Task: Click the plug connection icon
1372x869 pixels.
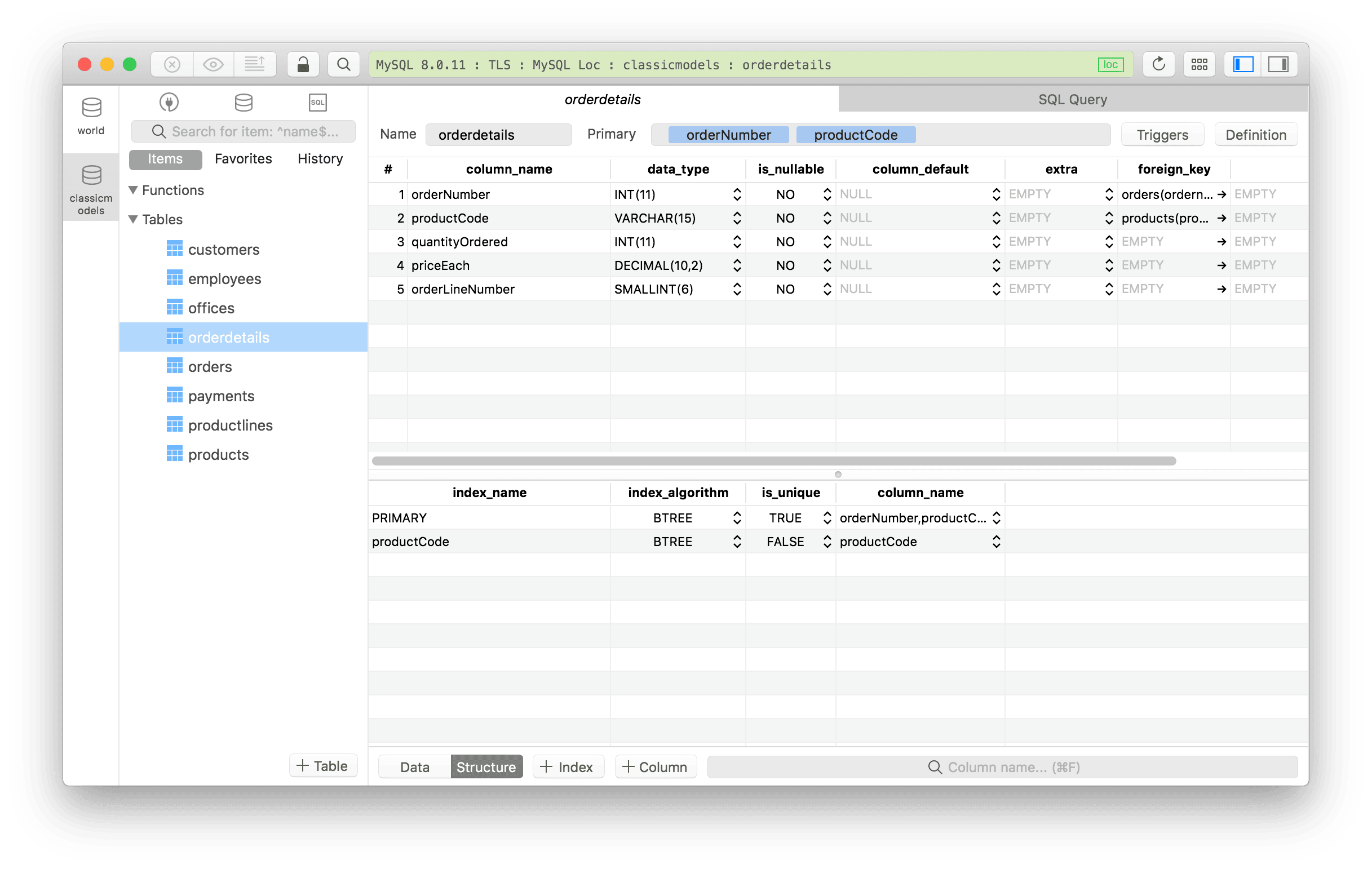Action: point(169,103)
